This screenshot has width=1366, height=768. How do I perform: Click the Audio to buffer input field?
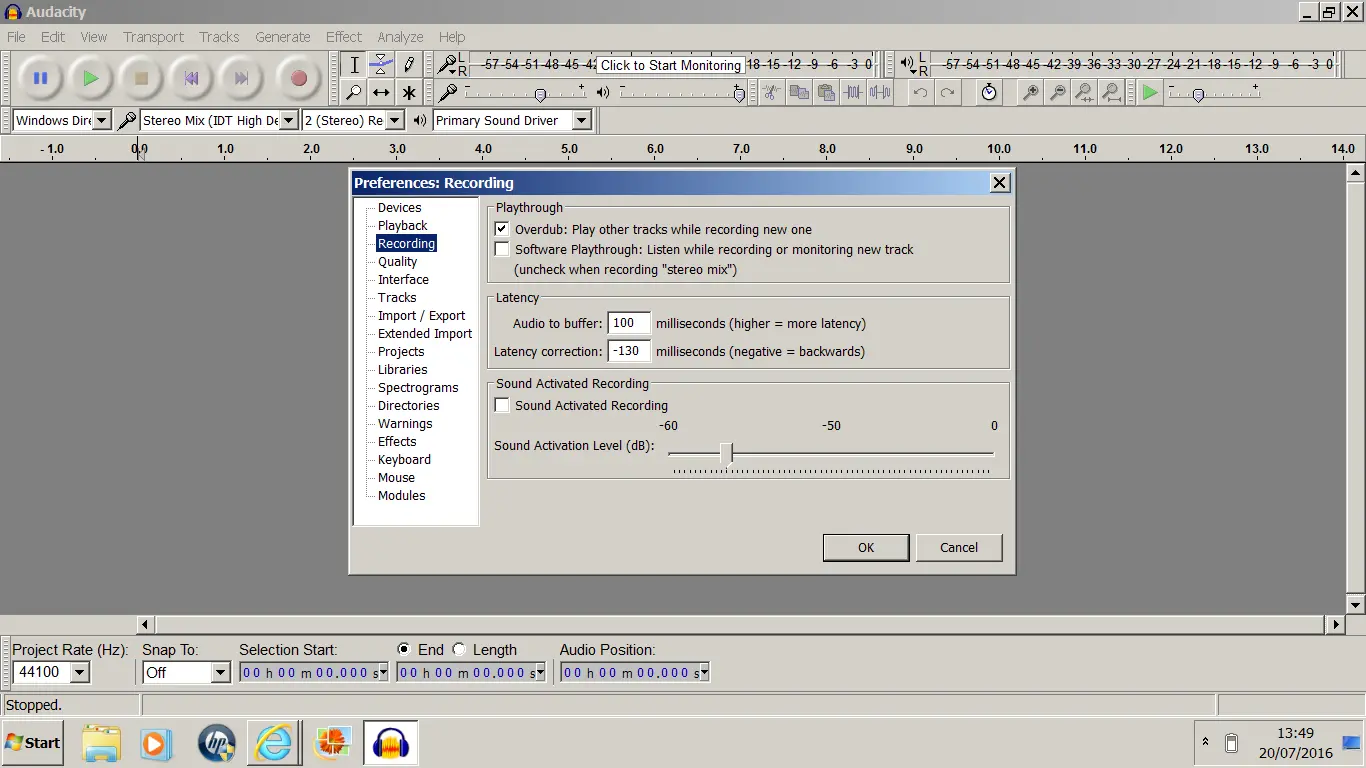point(629,323)
